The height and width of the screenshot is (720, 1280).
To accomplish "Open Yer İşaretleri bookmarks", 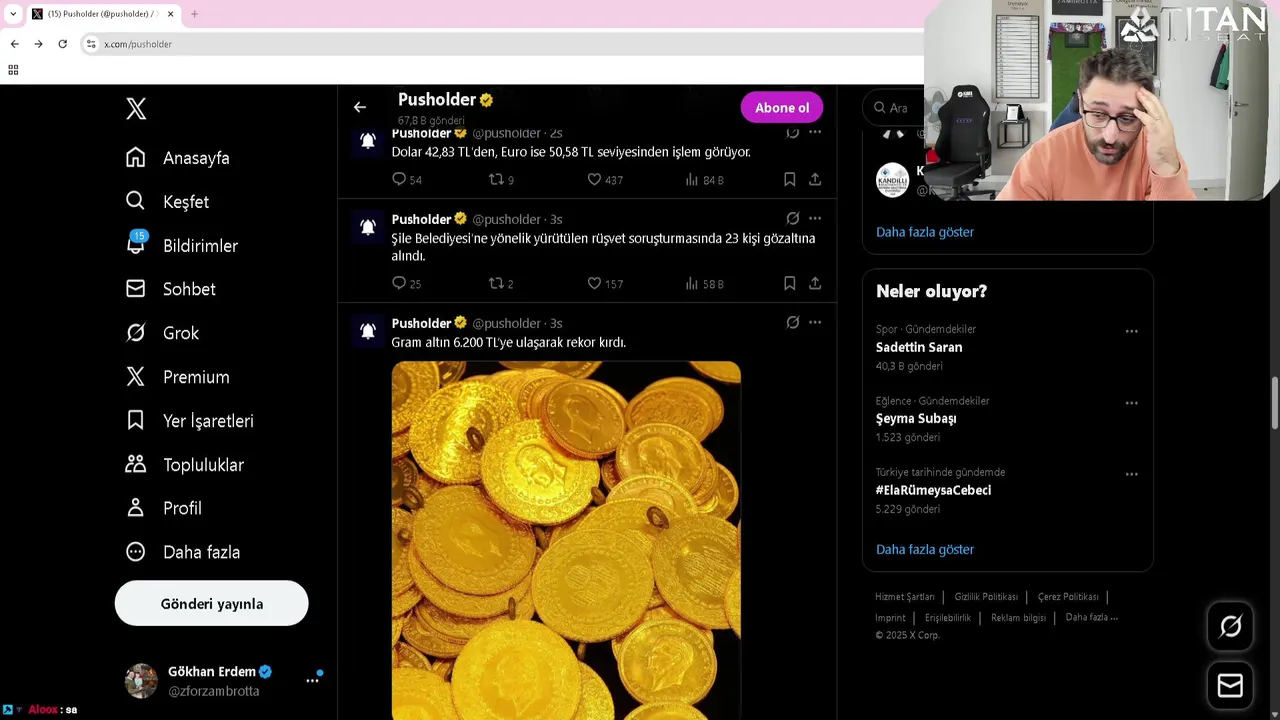I will pyautogui.click(x=189, y=421).
